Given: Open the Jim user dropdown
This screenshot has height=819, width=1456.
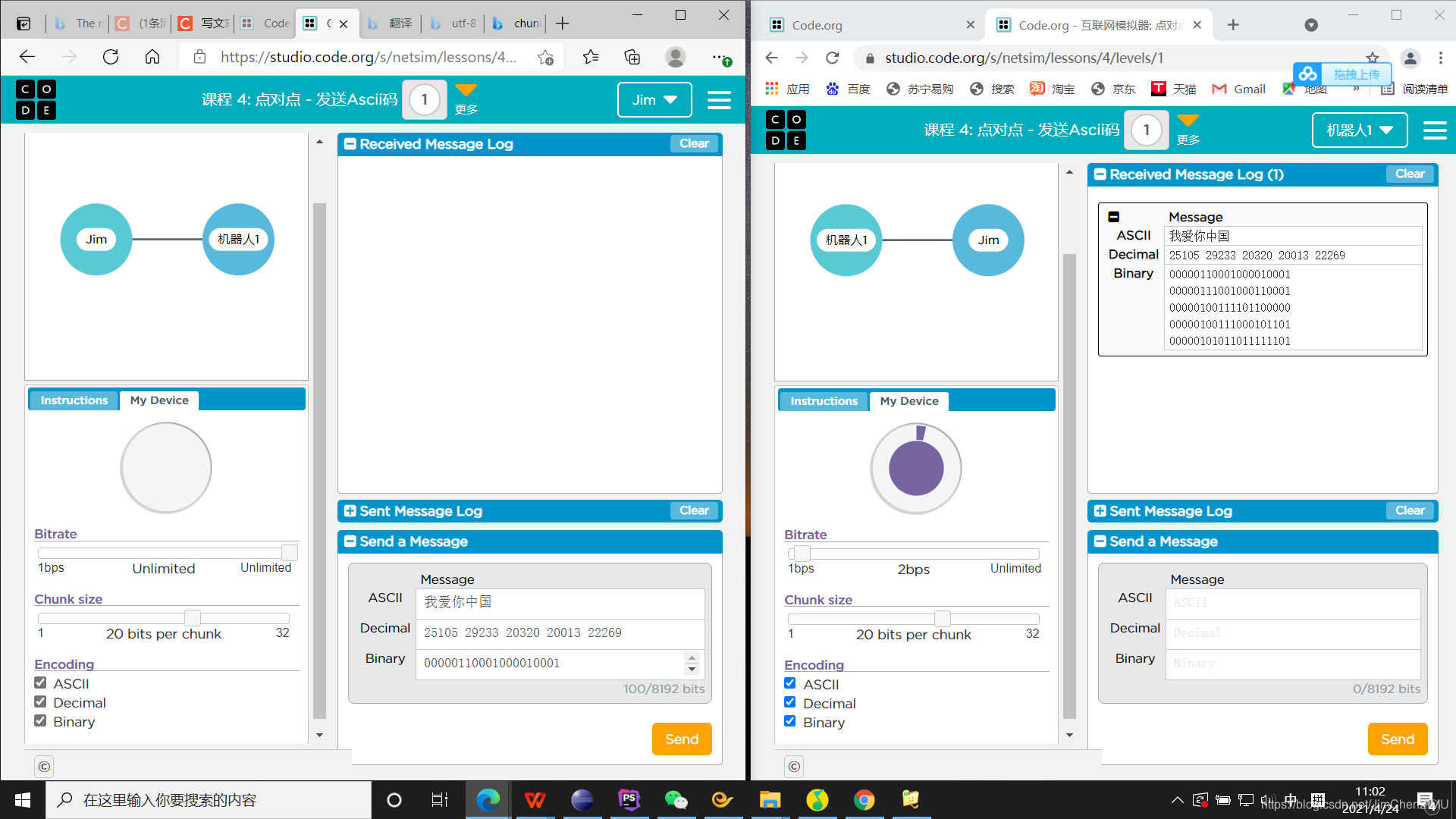Looking at the screenshot, I should point(654,100).
